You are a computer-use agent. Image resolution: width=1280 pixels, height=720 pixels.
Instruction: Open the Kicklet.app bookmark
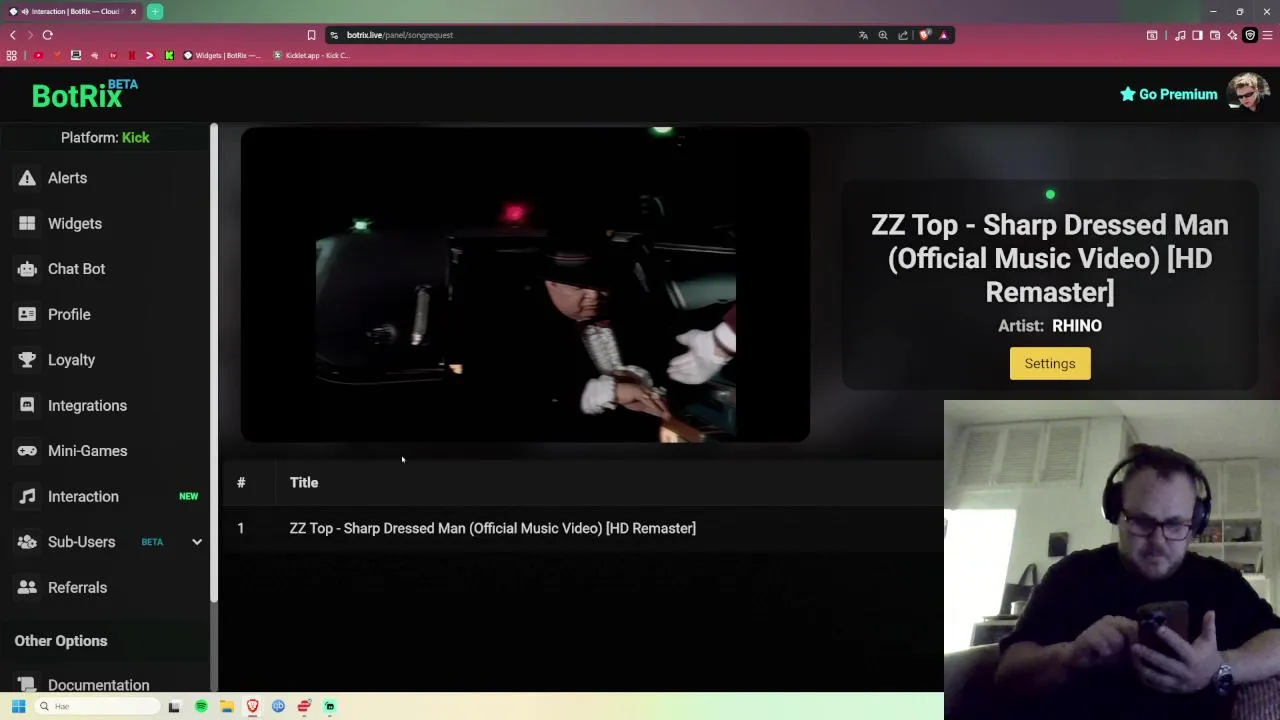click(x=311, y=55)
